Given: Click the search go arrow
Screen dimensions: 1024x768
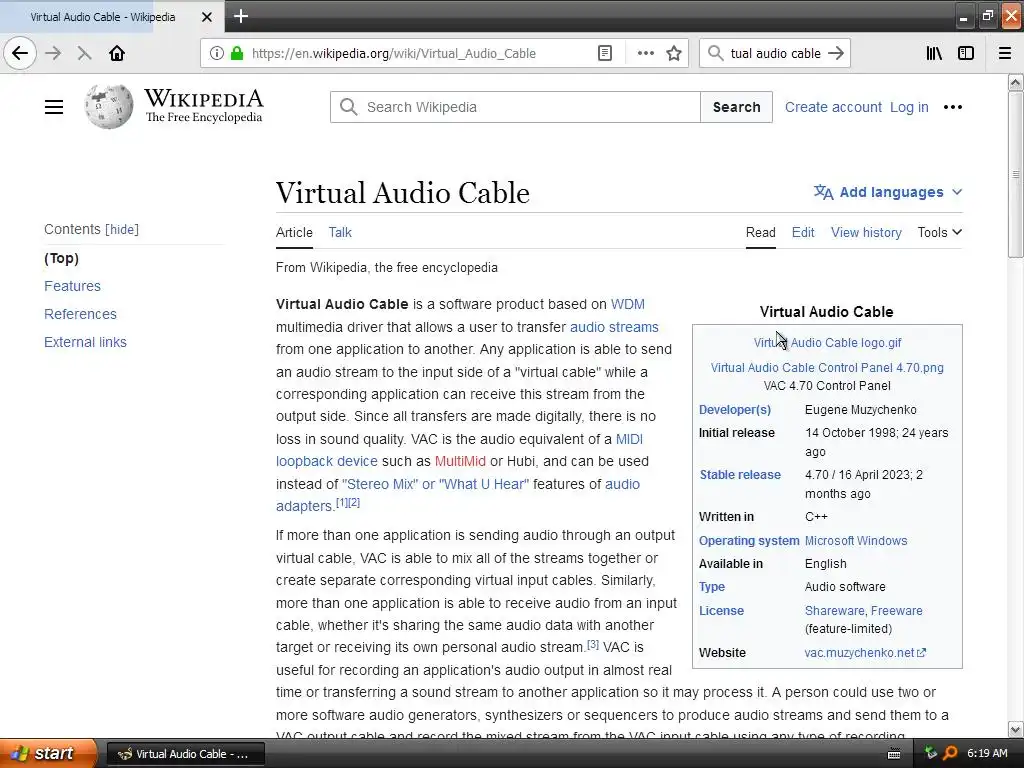Looking at the screenshot, I should coord(835,53).
